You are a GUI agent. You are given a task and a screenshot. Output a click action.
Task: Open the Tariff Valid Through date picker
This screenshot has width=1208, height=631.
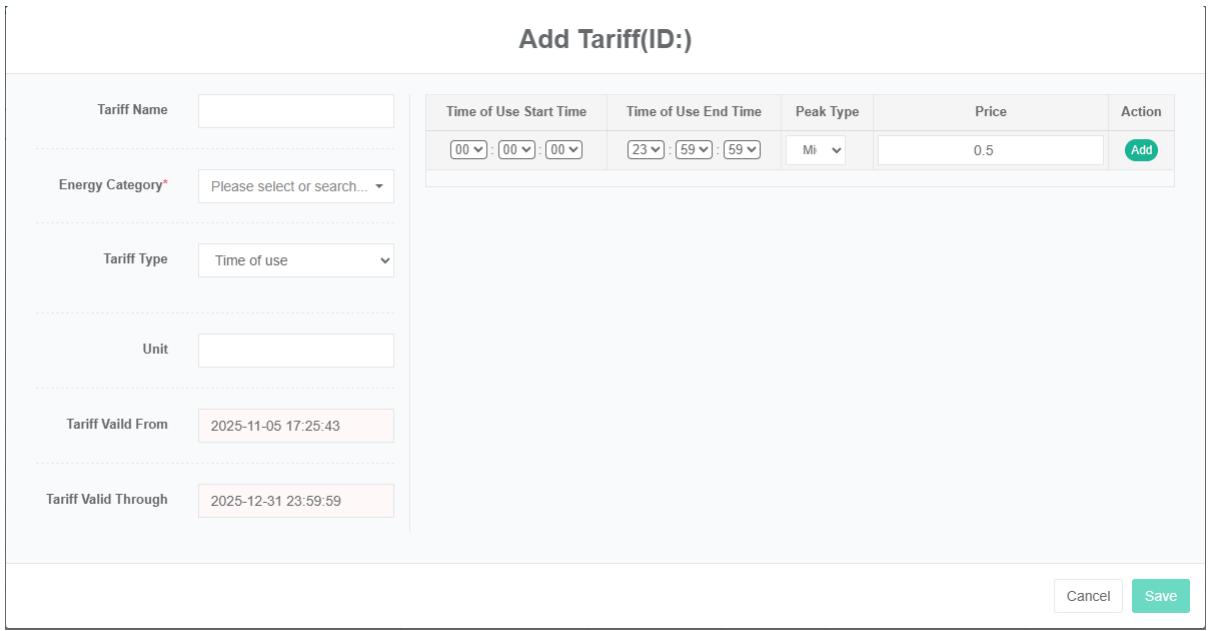click(296, 500)
